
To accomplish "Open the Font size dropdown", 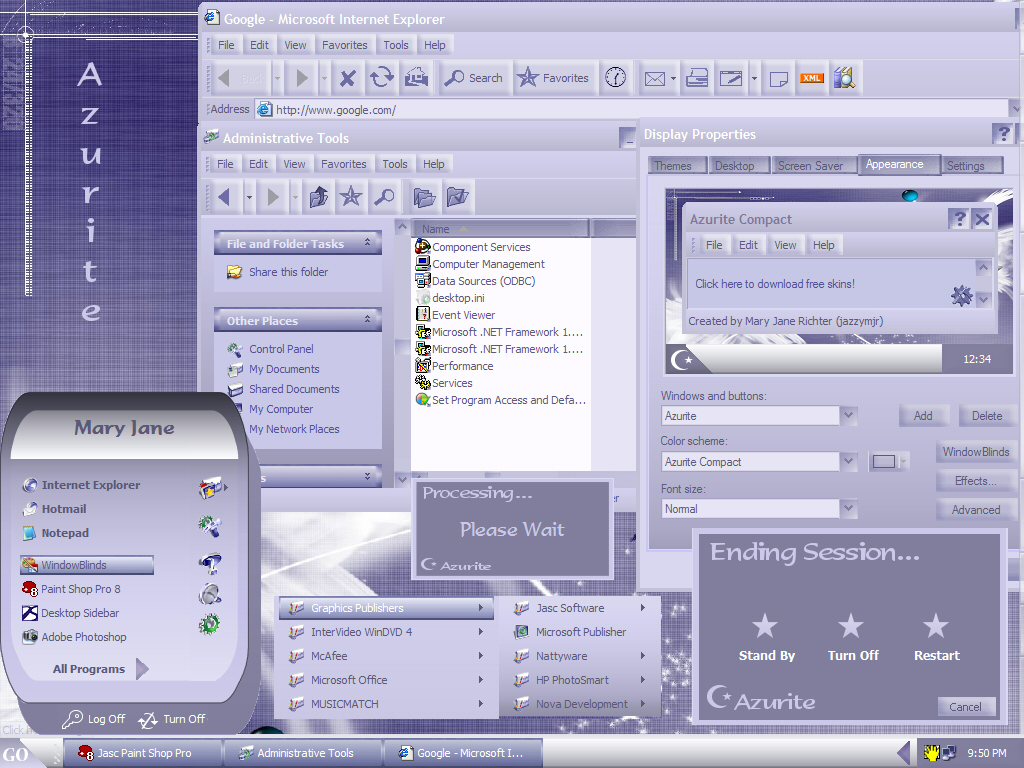I will click(848, 508).
